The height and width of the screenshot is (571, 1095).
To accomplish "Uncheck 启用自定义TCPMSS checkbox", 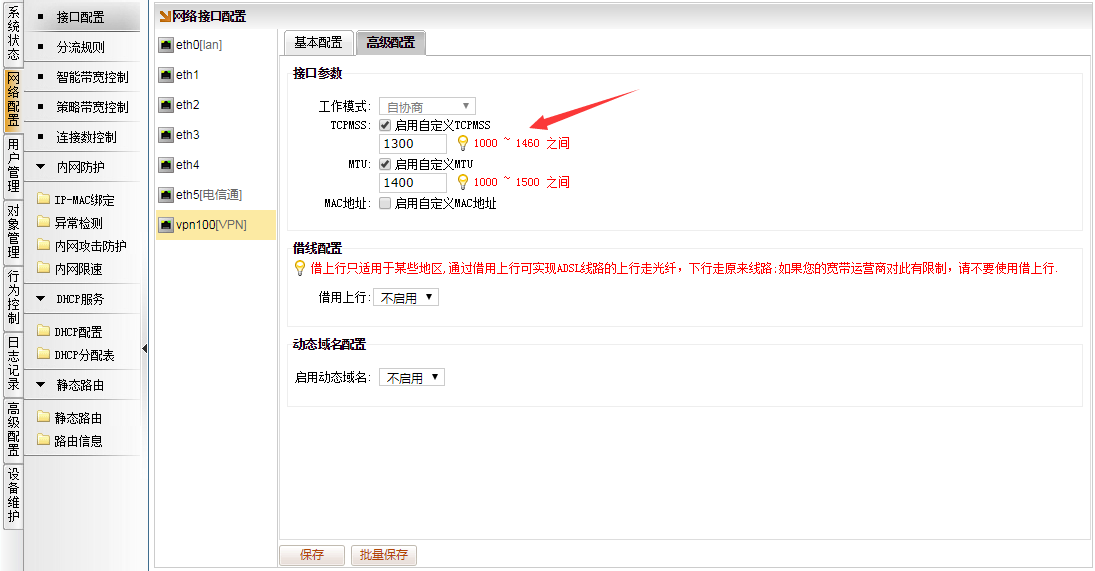I will click(x=385, y=125).
